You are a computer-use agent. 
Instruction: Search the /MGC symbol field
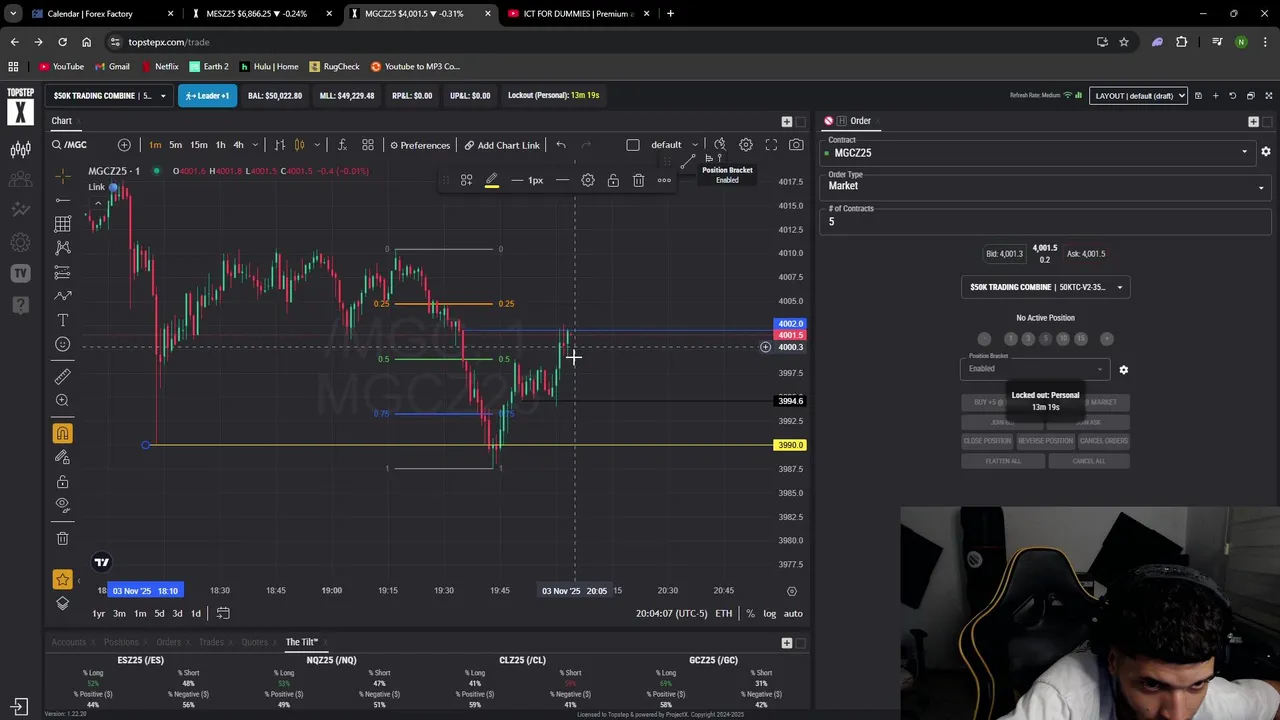pos(76,145)
